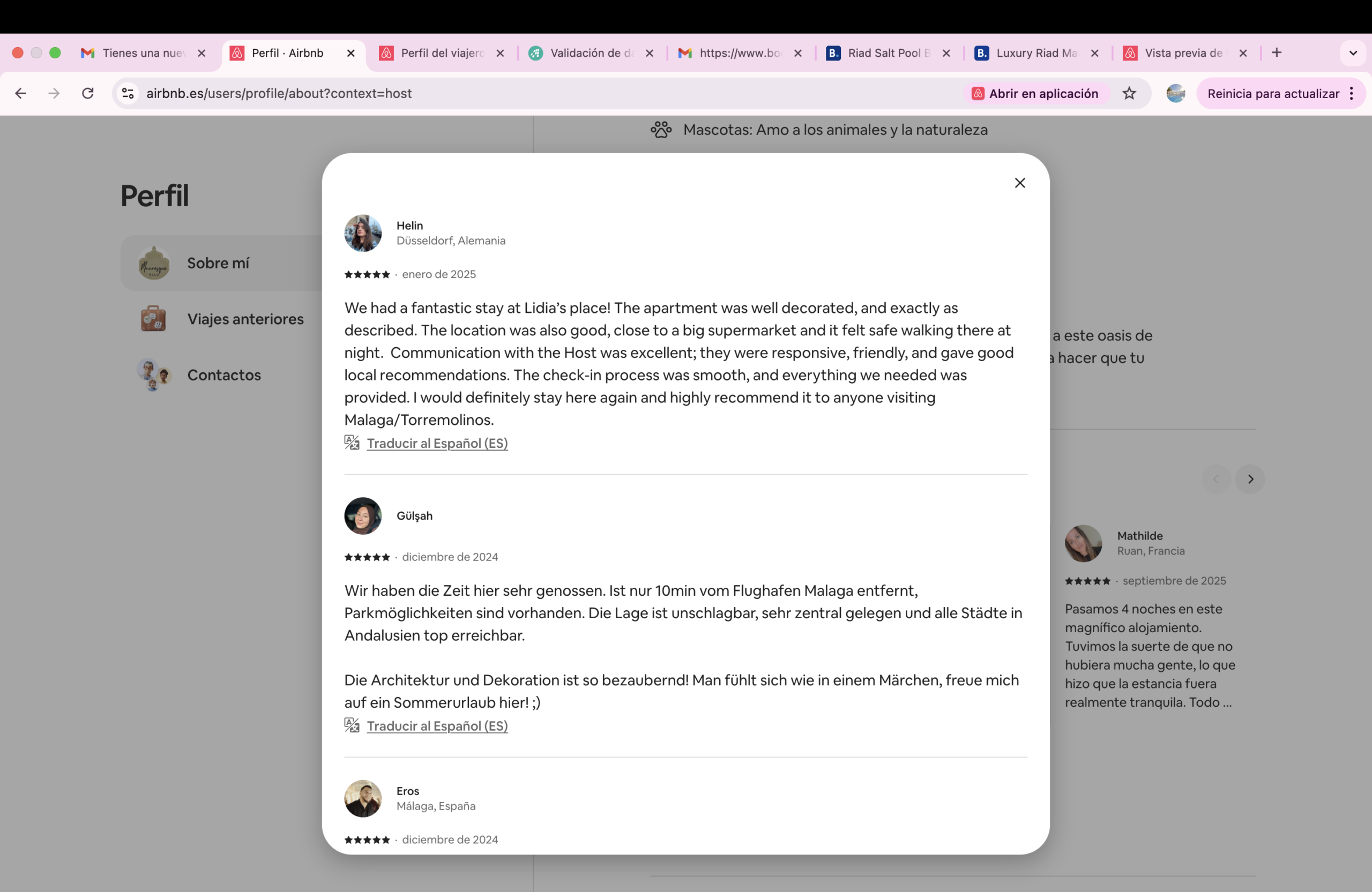Viewport: 1372px width, 892px height.
Task: Translate Helin's review to Español
Action: click(x=437, y=443)
